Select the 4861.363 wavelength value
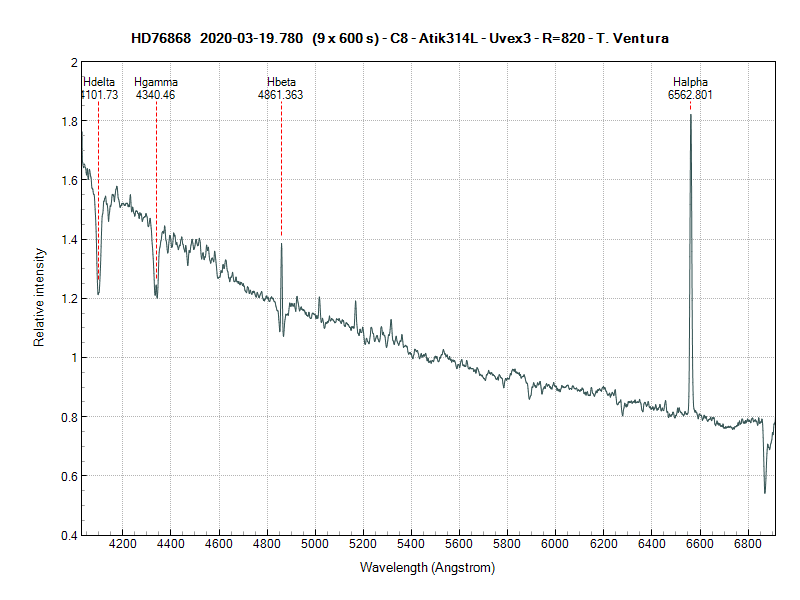 (x=281, y=95)
